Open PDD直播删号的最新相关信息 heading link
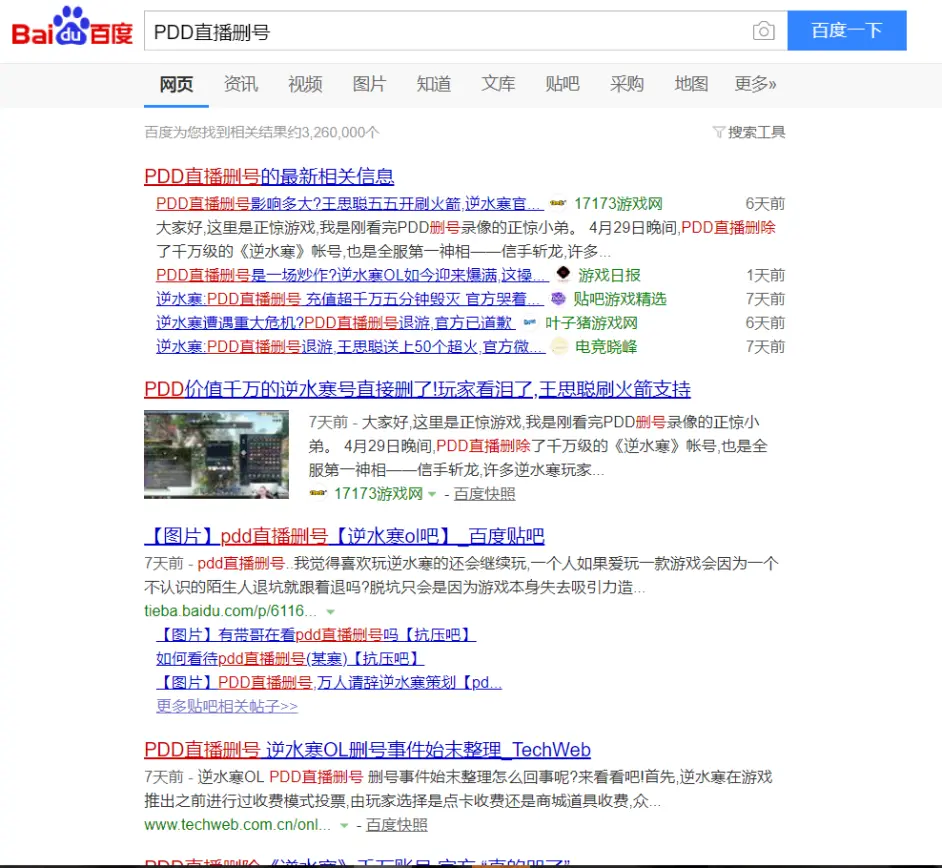The image size is (942, 868). point(269,176)
